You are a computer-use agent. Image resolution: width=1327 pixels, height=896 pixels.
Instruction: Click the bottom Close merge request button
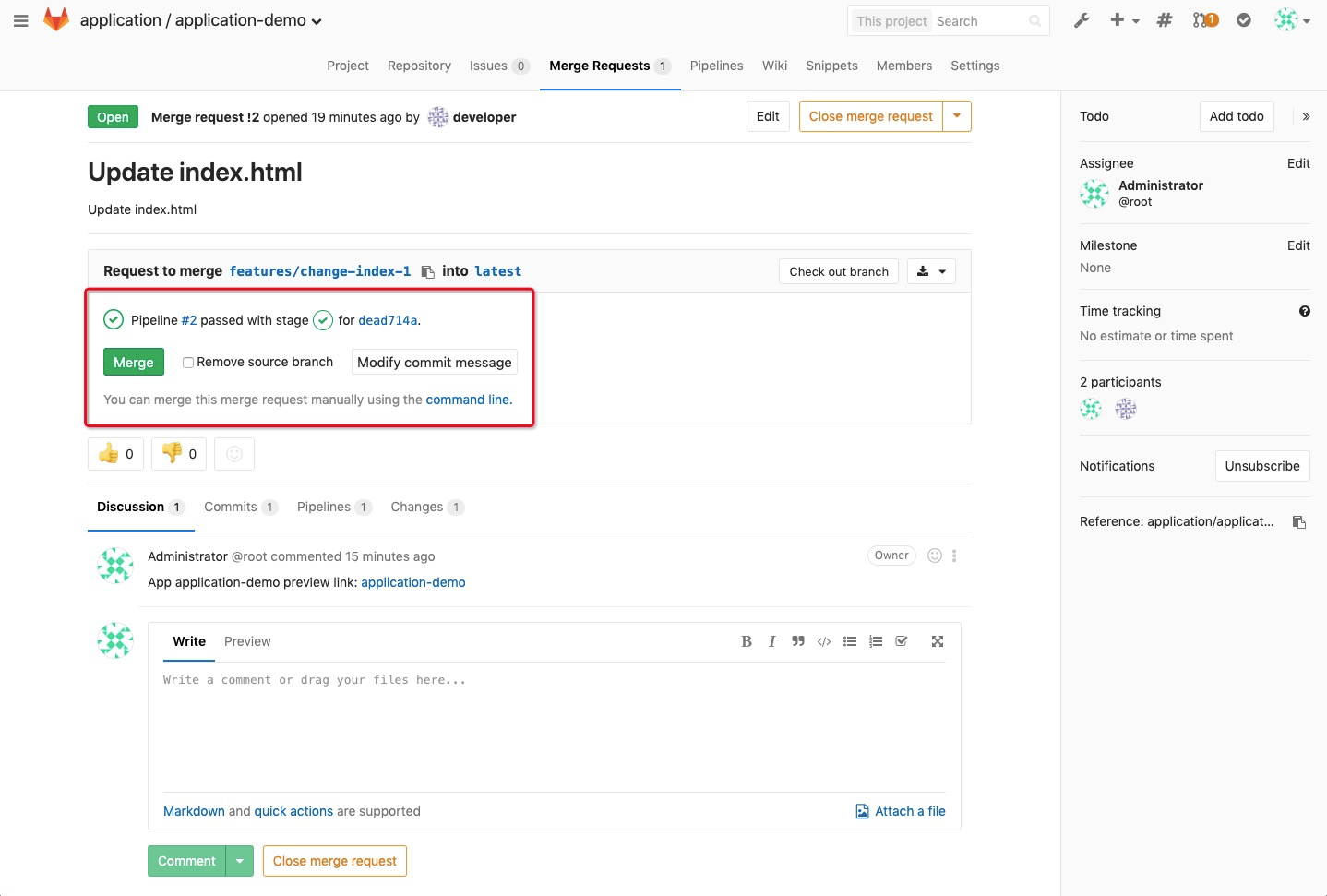click(x=335, y=861)
